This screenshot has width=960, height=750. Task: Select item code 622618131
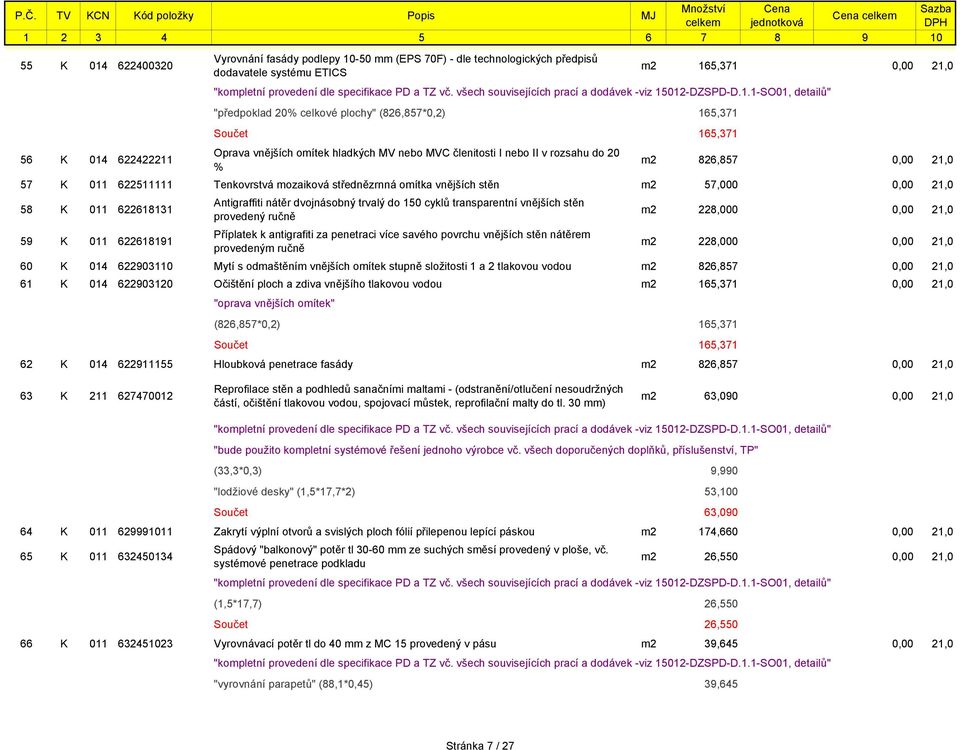click(145, 209)
